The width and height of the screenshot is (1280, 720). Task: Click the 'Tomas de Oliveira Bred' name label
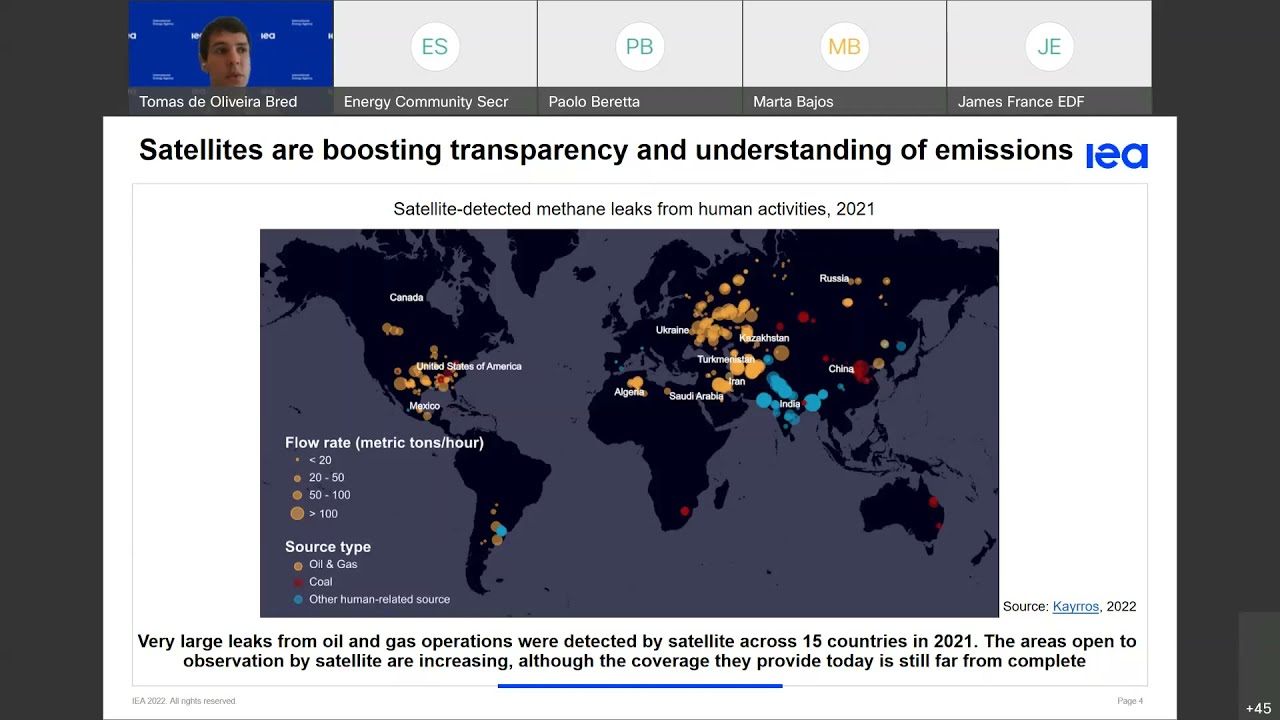pyautogui.click(x=218, y=101)
